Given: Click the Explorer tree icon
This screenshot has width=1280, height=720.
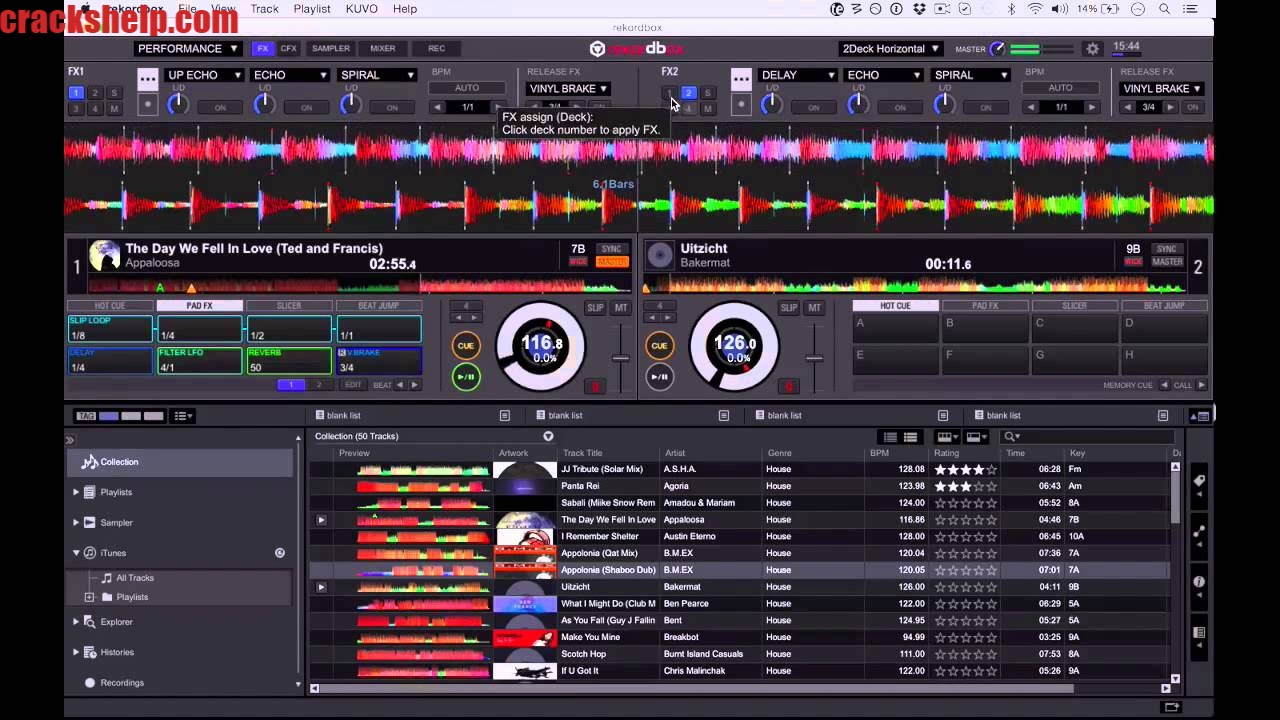Looking at the screenshot, I should tap(90, 622).
